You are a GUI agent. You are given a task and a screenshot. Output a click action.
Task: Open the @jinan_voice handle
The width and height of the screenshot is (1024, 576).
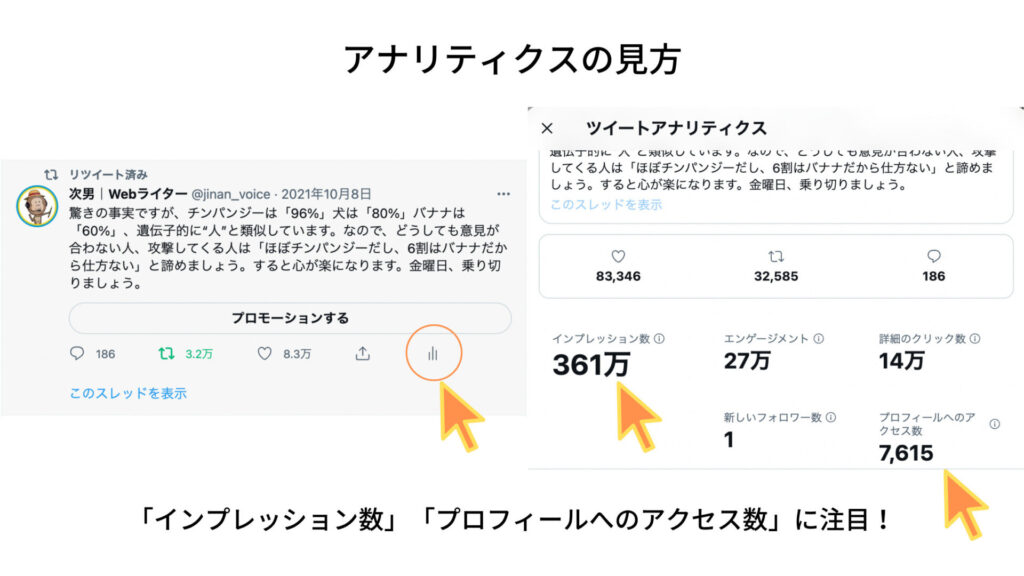coord(231,194)
